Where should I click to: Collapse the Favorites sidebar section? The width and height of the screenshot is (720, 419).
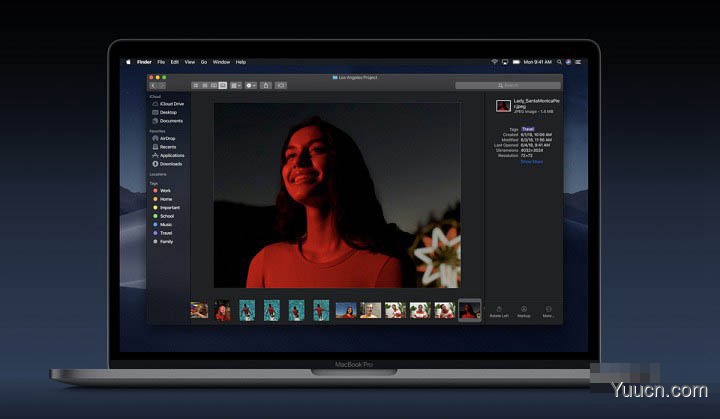[x=158, y=131]
